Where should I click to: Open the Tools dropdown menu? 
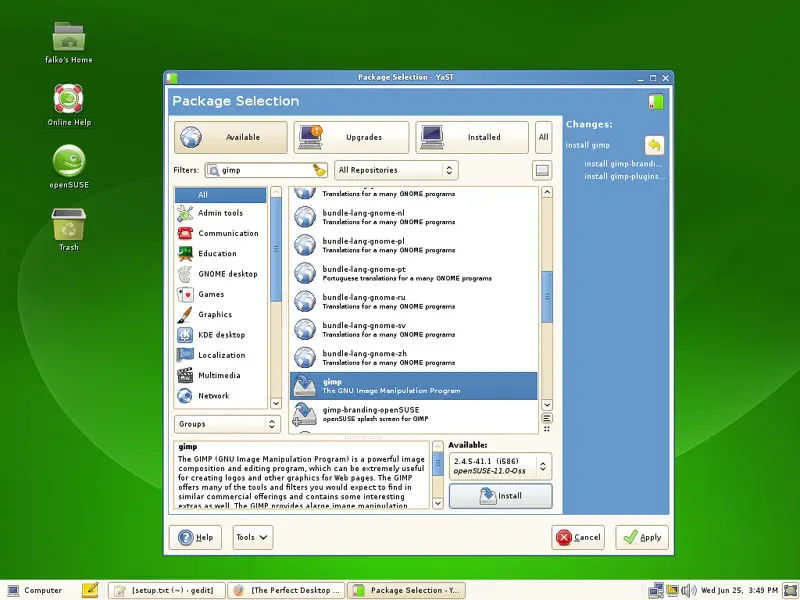coord(252,537)
